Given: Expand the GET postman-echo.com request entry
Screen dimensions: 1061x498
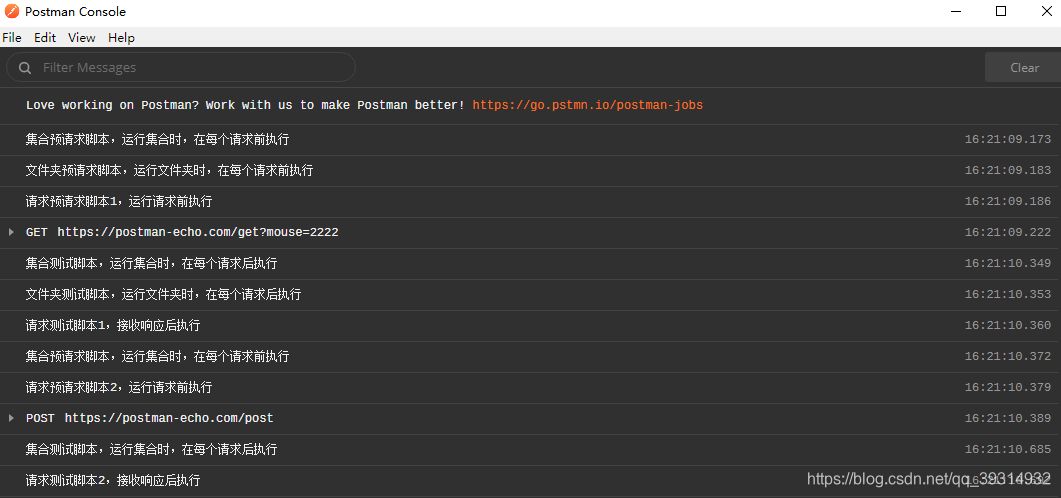Looking at the screenshot, I should click(x=11, y=232).
